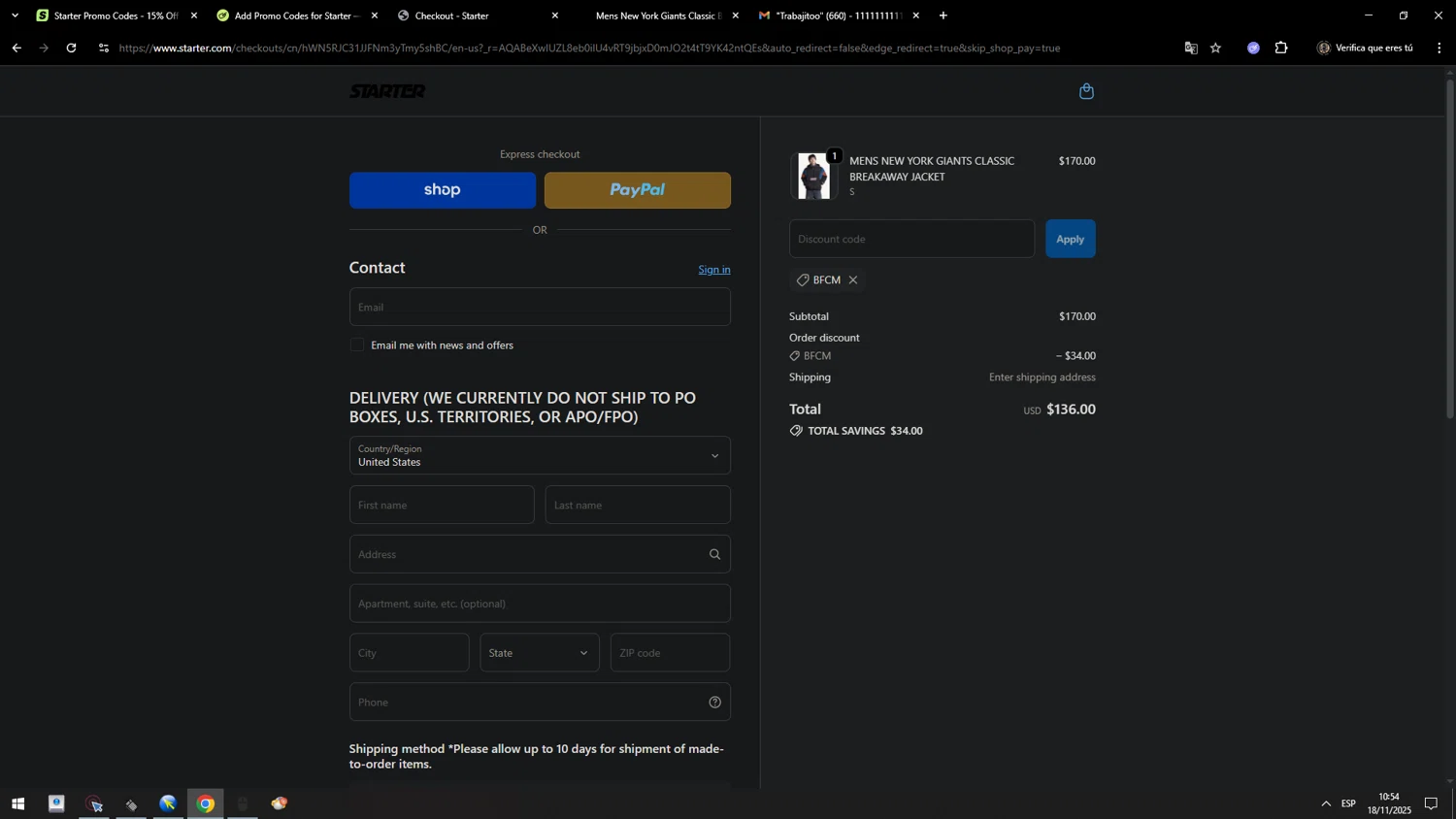Image resolution: width=1456 pixels, height=819 pixels.
Task: Pay with Shop Pay express button
Action: pyautogui.click(x=443, y=190)
